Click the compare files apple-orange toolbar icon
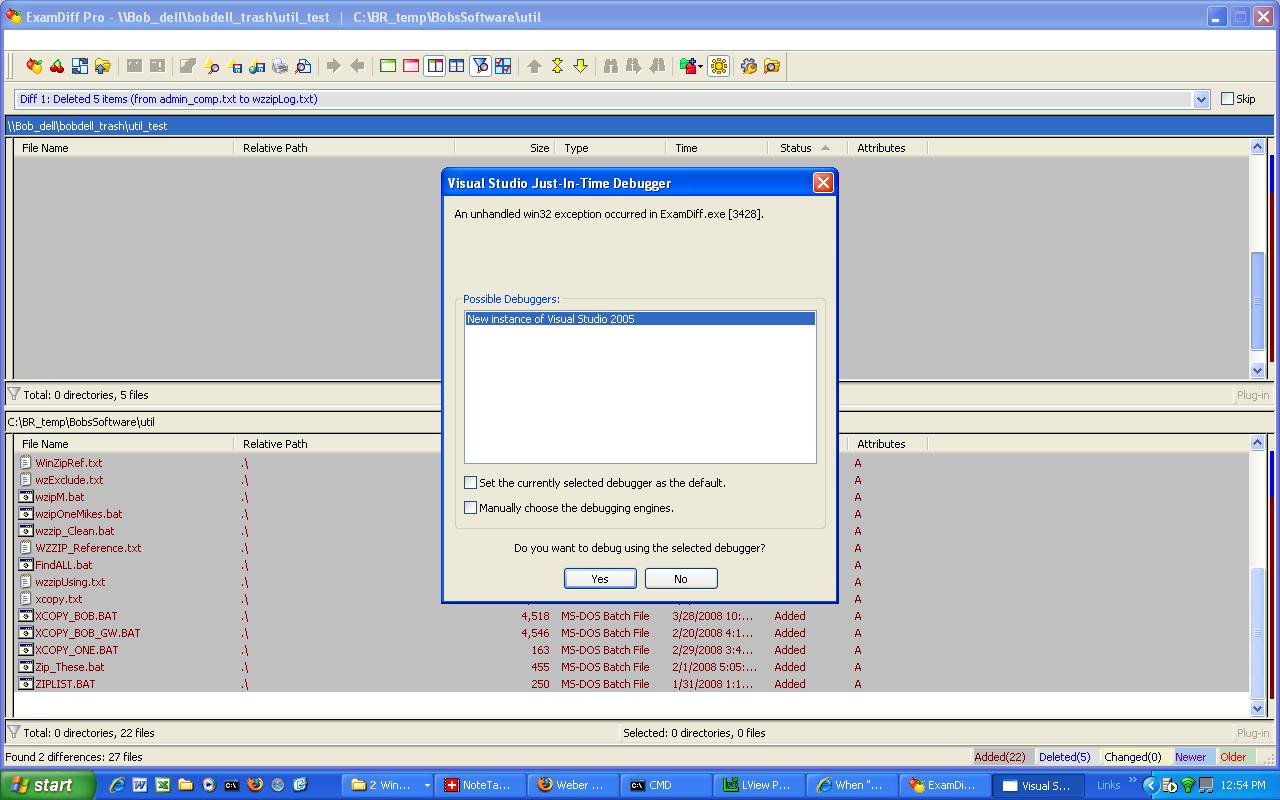 (x=34, y=66)
